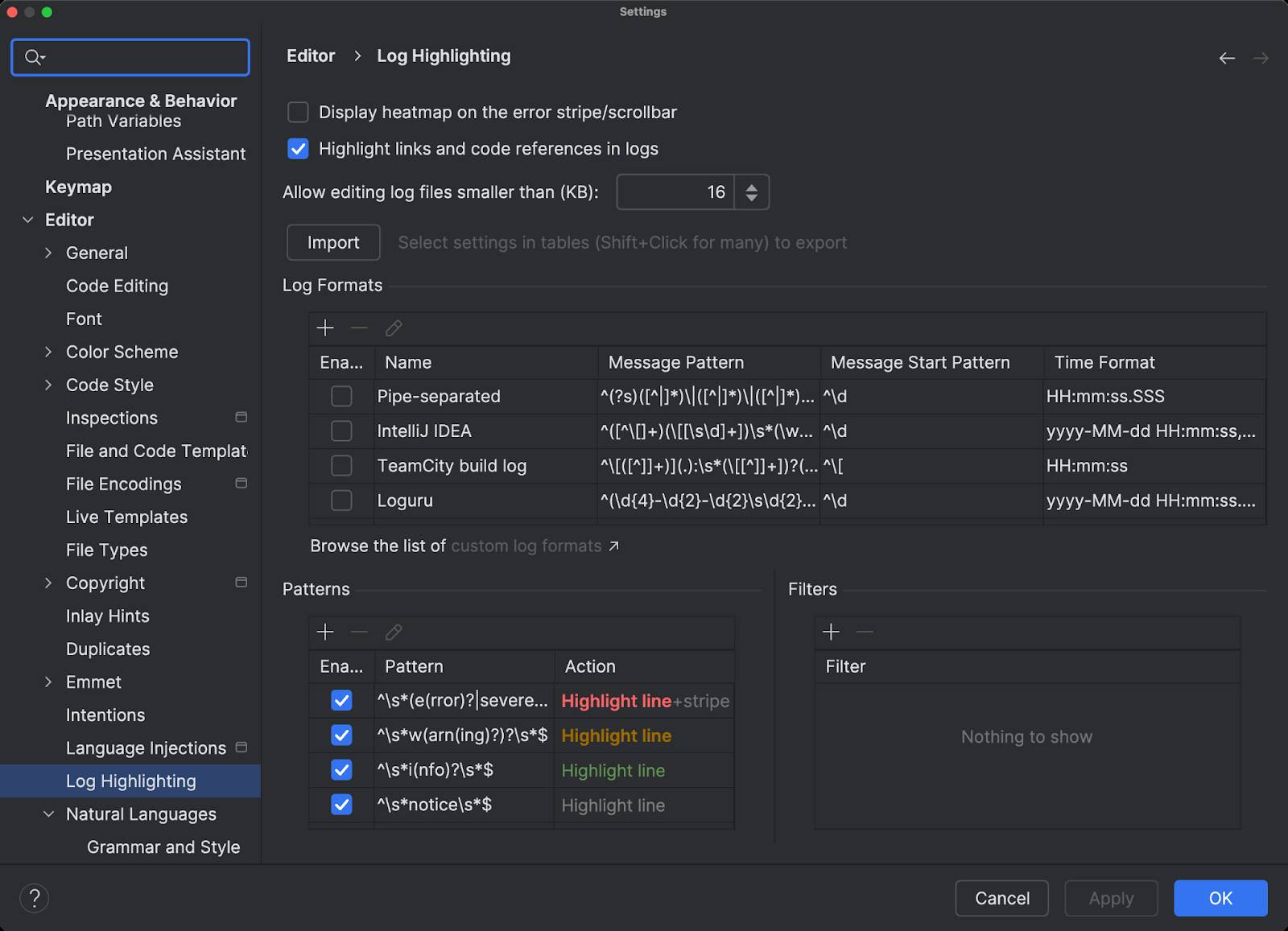Image resolution: width=1288 pixels, height=931 pixels.
Task: Enable Display heatmap on error stripe checkbox
Action: pyautogui.click(x=298, y=112)
